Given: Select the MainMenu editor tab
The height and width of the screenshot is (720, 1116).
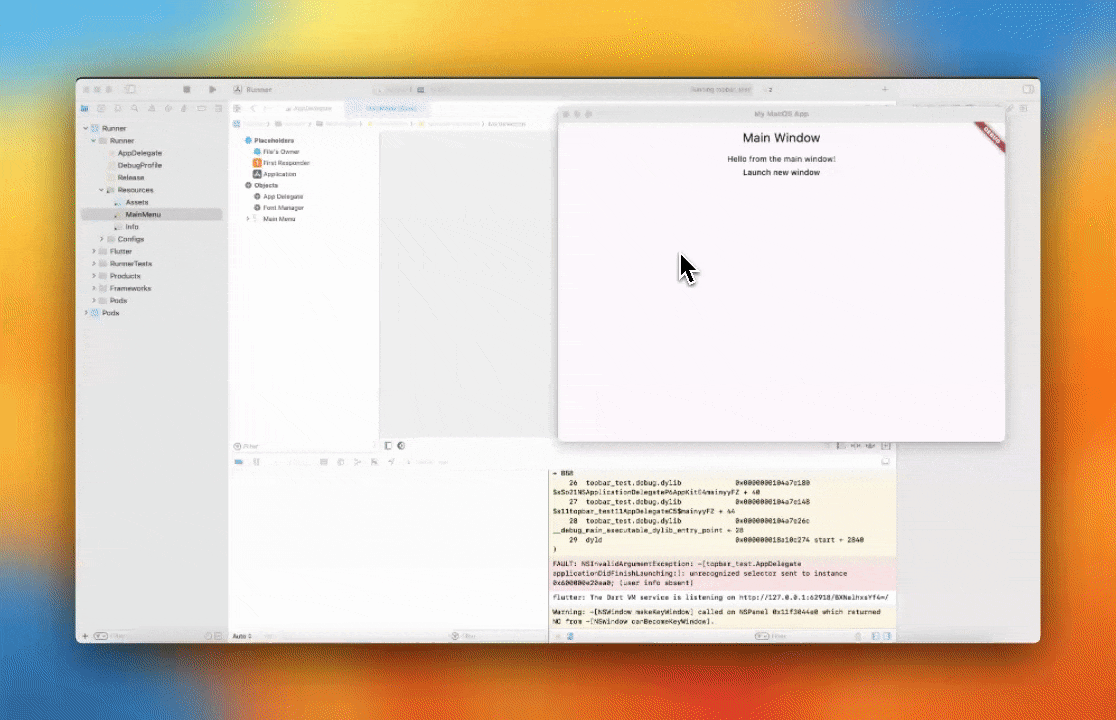Looking at the screenshot, I should [391, 109].
